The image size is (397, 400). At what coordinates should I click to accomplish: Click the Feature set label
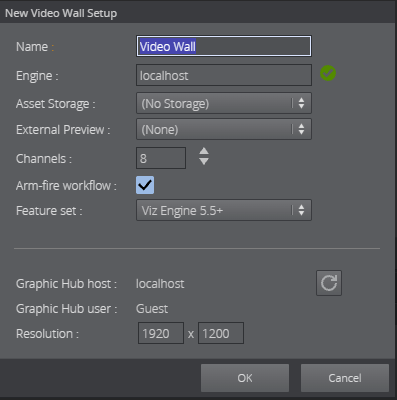coord(49,211)
